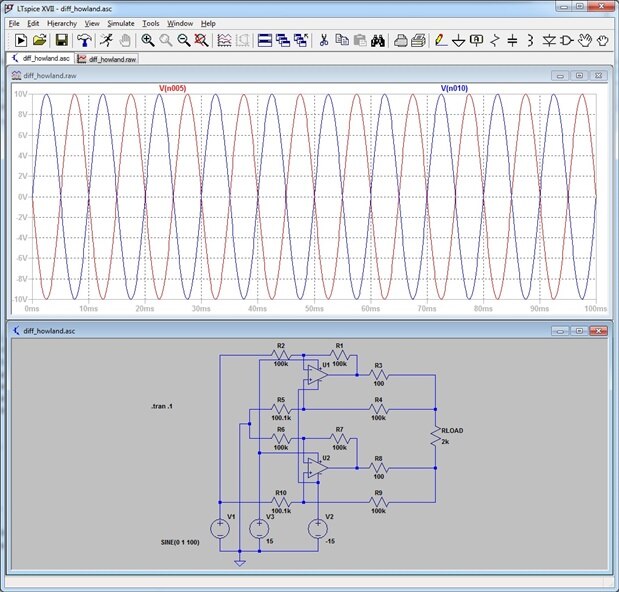The width and height of the screenshot is (619, 592).
Task: Place a Ground symbol from the toolbar
Action: [458, 40]
